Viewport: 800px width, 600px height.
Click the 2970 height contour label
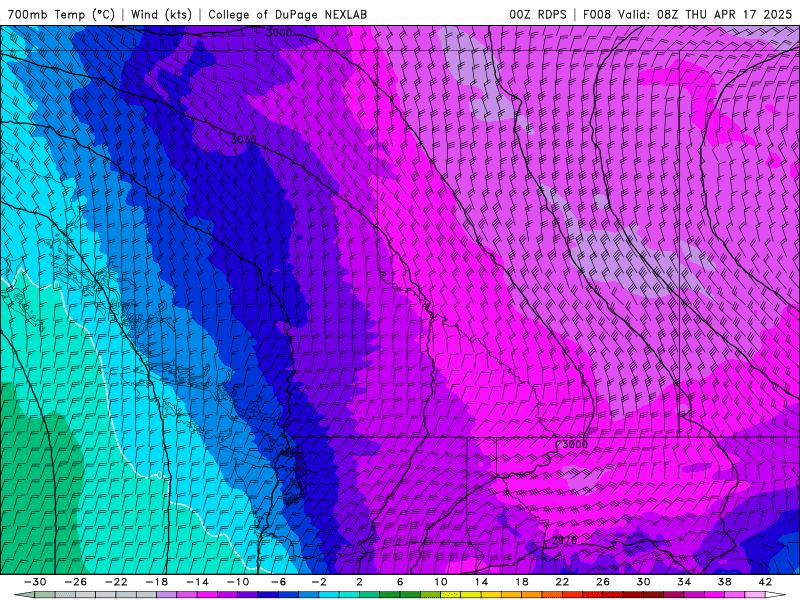pyautogui.click(x=564, y=540)
